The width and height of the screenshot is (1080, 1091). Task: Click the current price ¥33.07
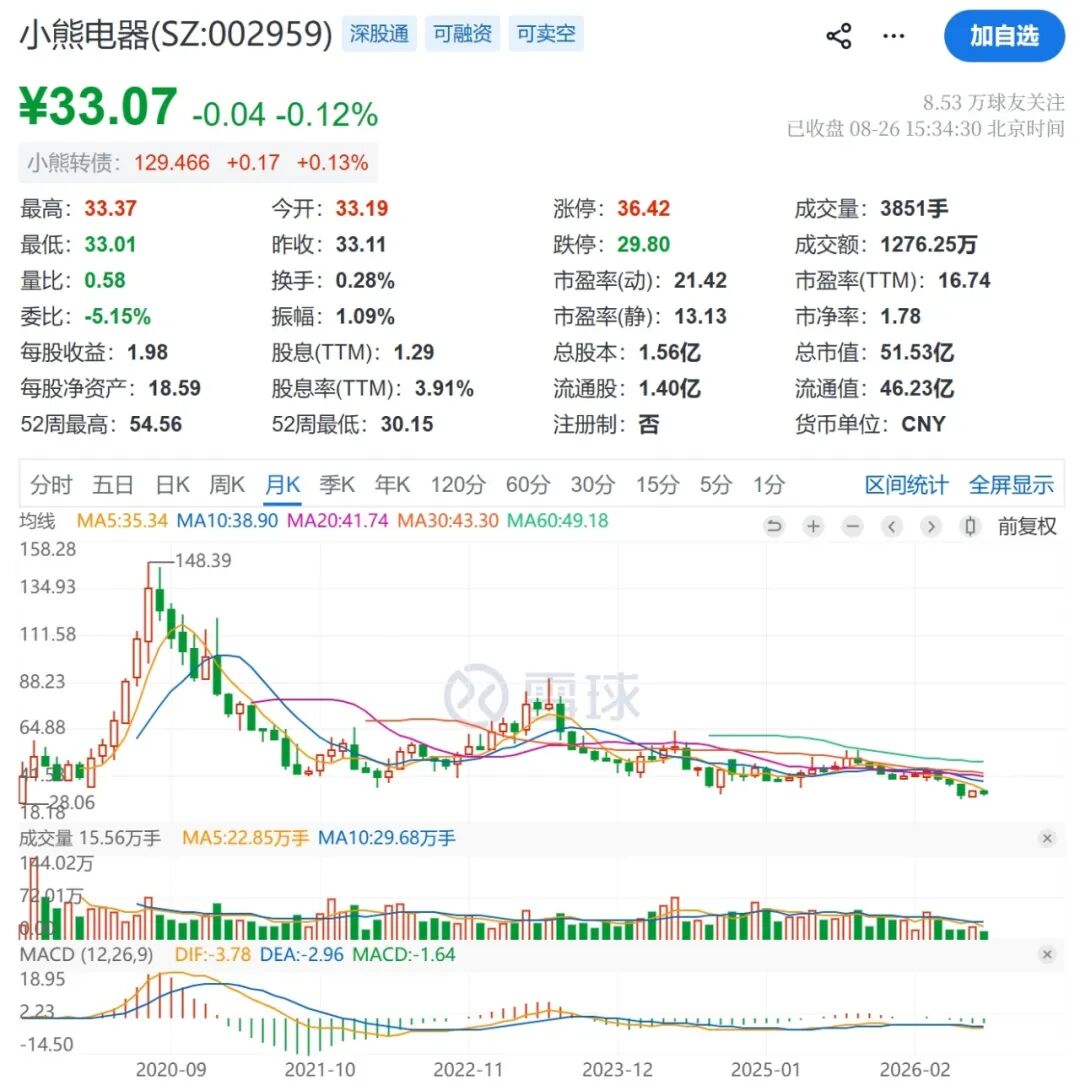[x=98, y=106]
